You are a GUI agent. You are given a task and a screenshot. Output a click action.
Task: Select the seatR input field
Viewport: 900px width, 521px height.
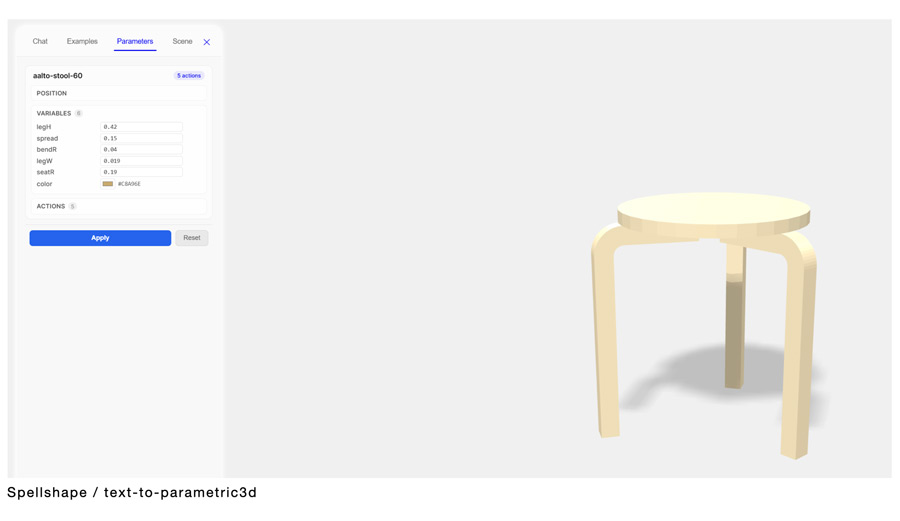pos(141,172)
